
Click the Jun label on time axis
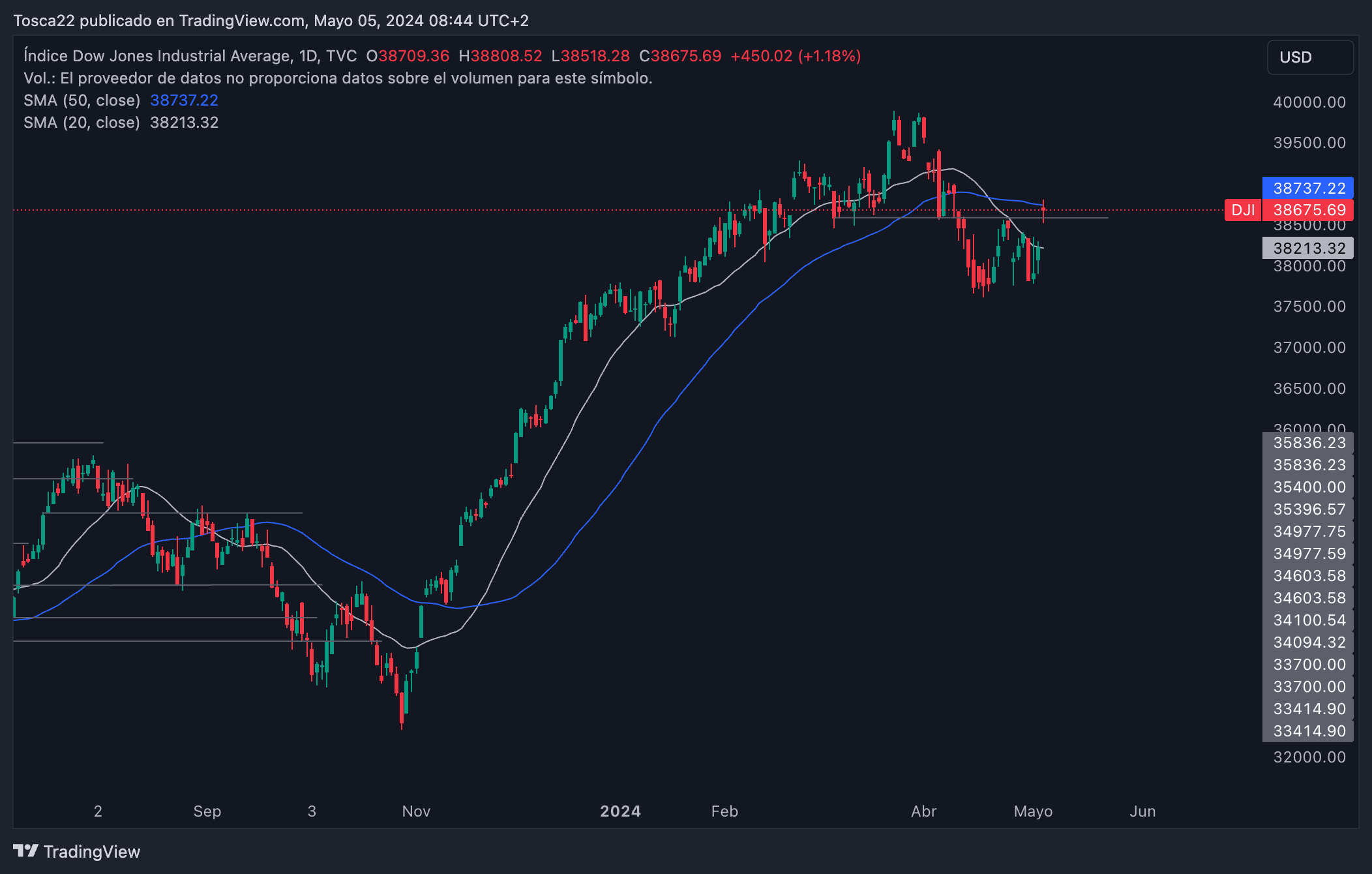point(1142,811)
